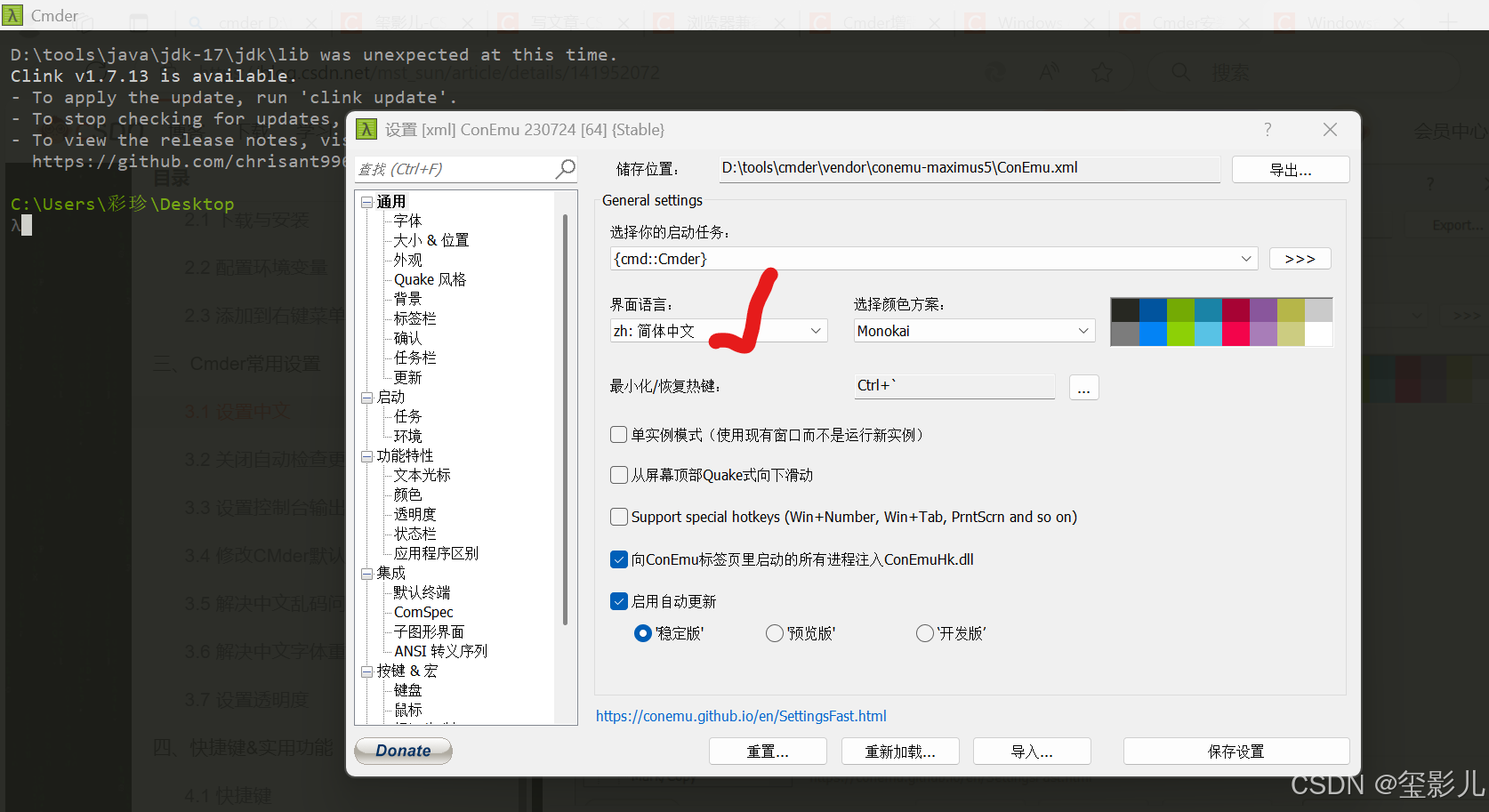Image resolution: width=1489 pixels, height=812 pixels.
Task: Click the 保存设置 button
Action: click(x=1236, y=752)
